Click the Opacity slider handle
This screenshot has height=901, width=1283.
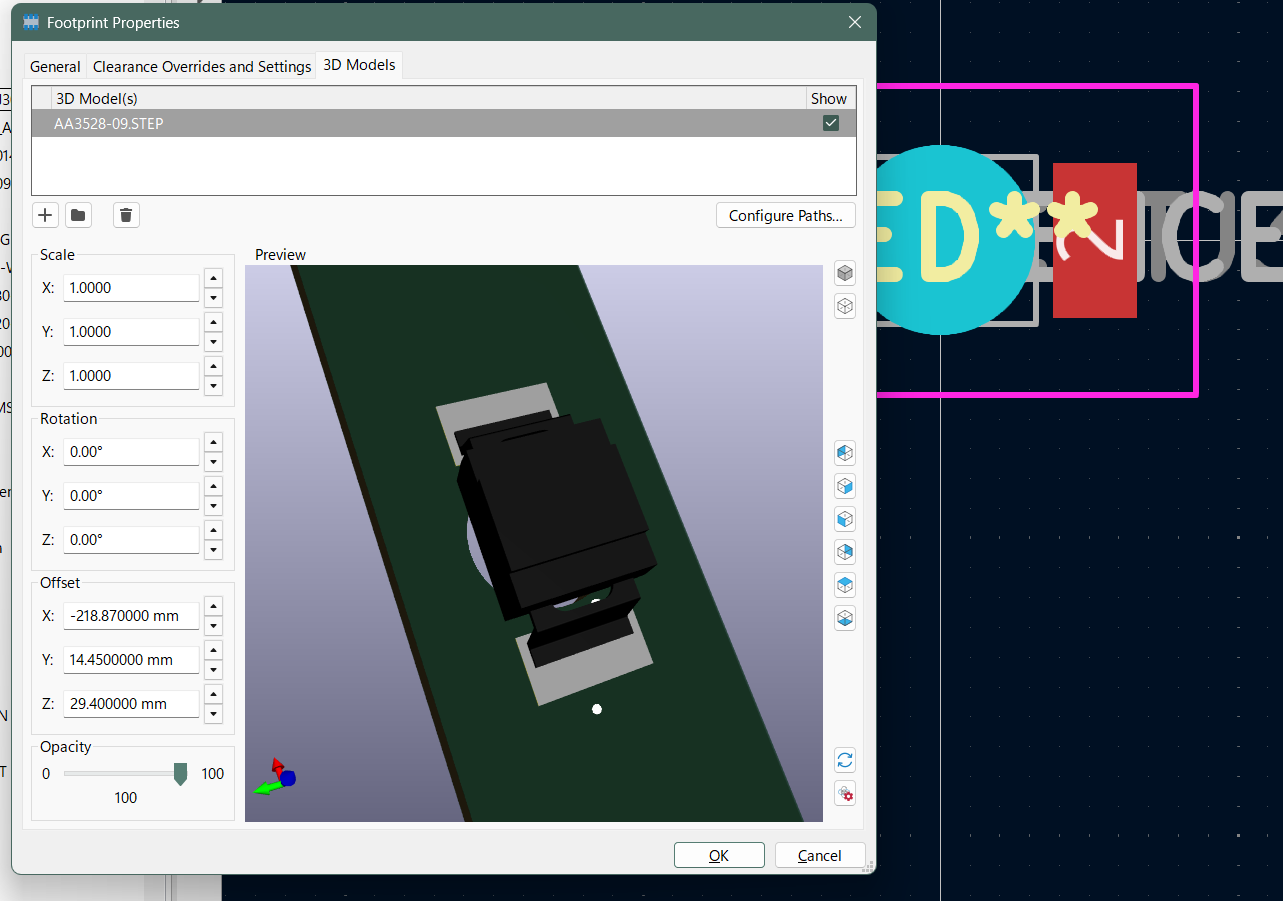click(180, 773)
